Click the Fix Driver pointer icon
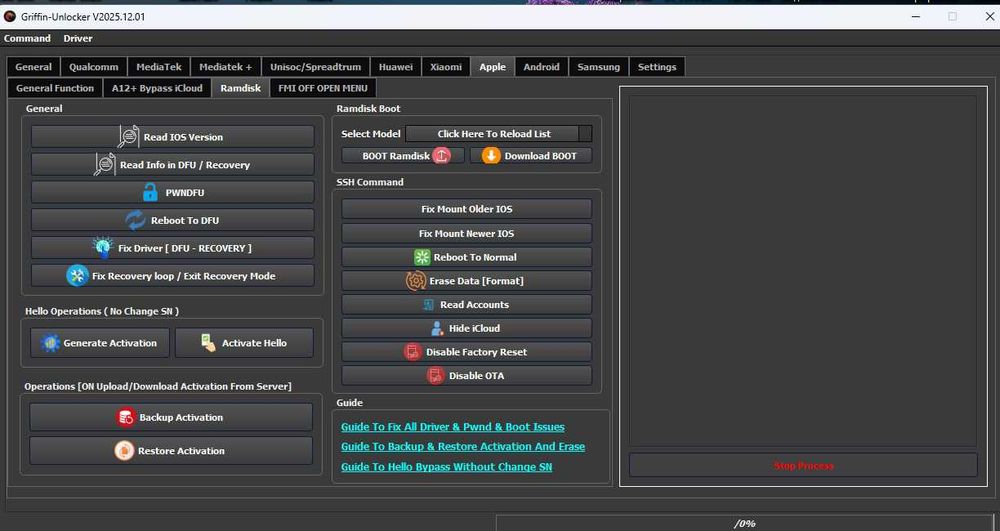 click(x=103, y=247)
